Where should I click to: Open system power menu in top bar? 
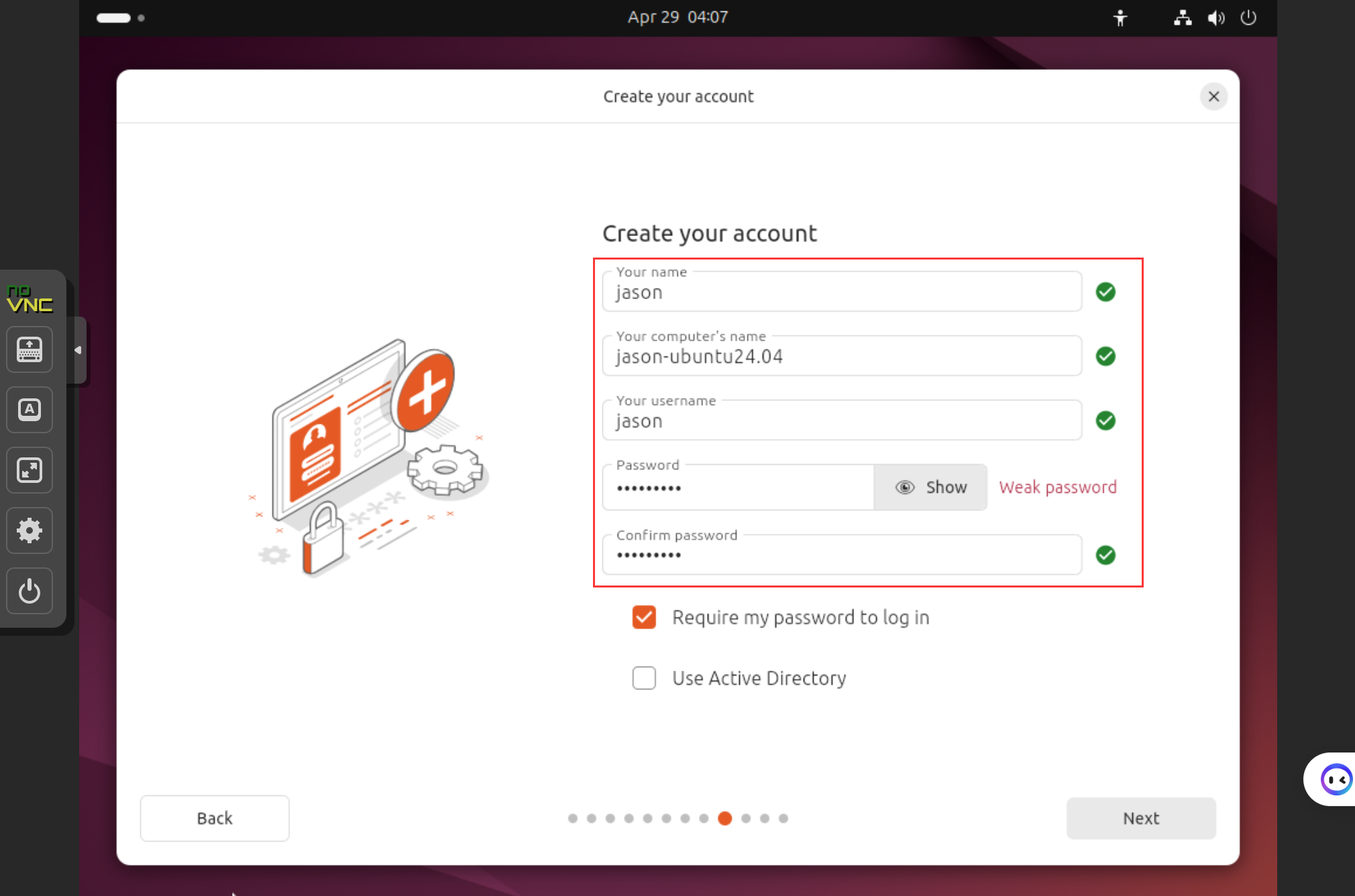click(x=1248, y=17)
